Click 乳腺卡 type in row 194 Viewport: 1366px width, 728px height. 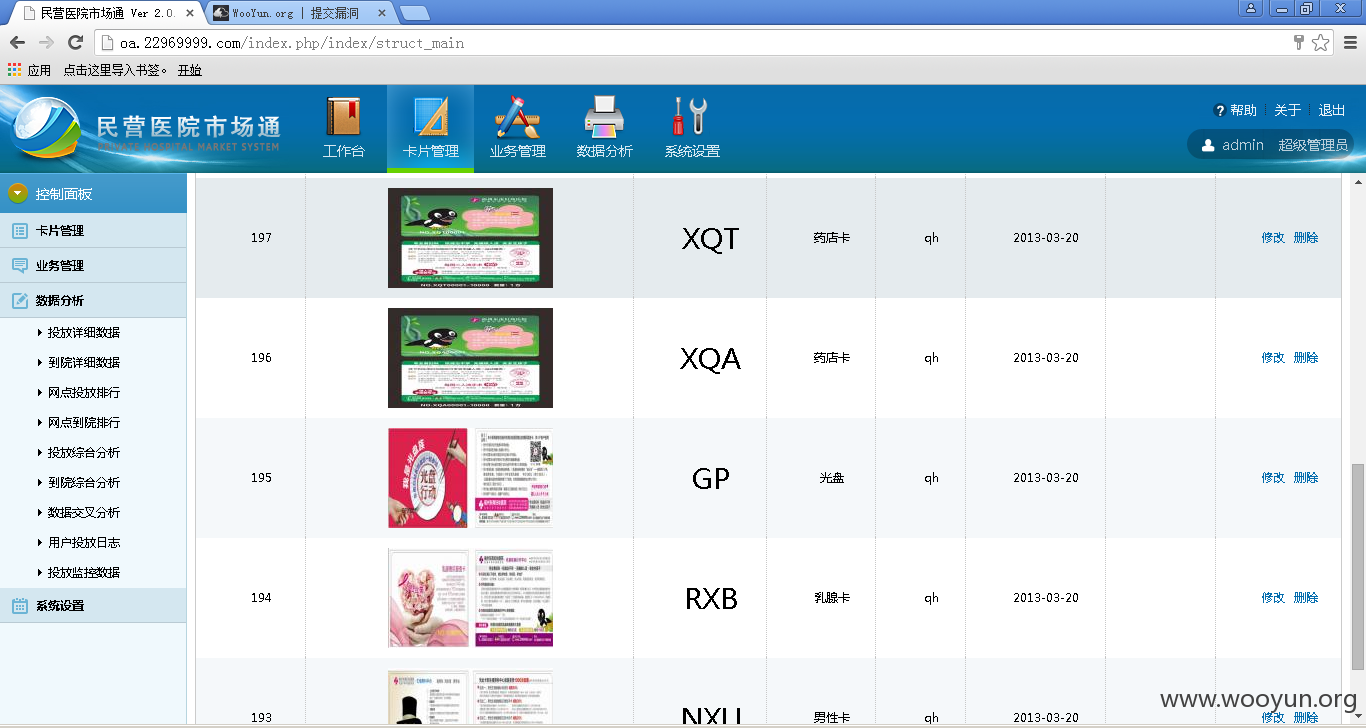coord(832,598)
